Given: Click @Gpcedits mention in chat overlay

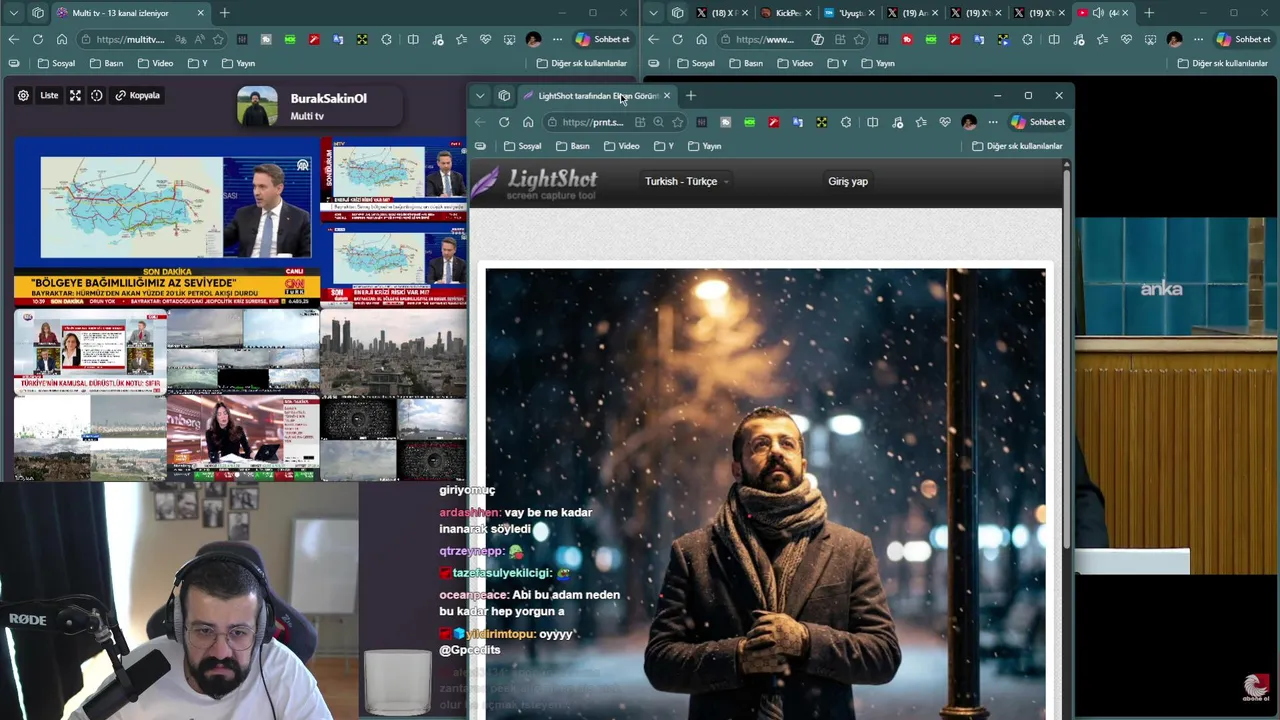Looking at the screenshot, I should click(469, 650).
